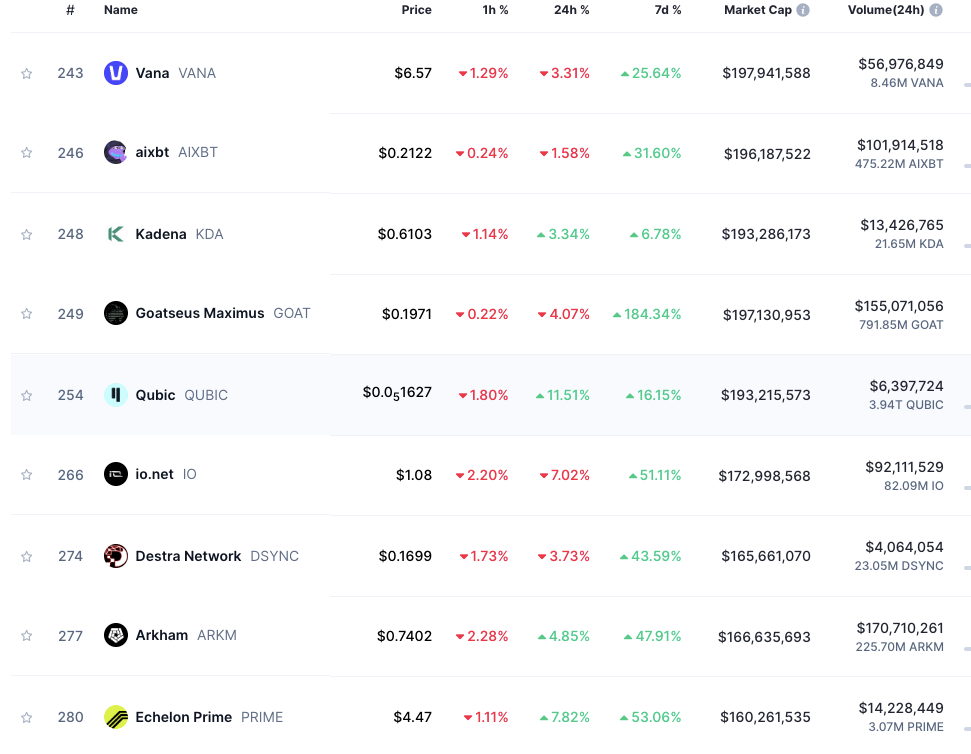The height and width of the screenshot is (754, 971).
Task: Click the Kadena coin logo
Action: tap(114, 233)
